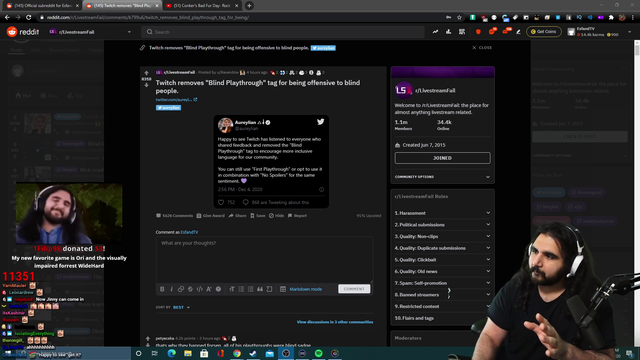Insert code block in comment editor
The height and width of the screenshot is (360, 640).
(269, 289)
